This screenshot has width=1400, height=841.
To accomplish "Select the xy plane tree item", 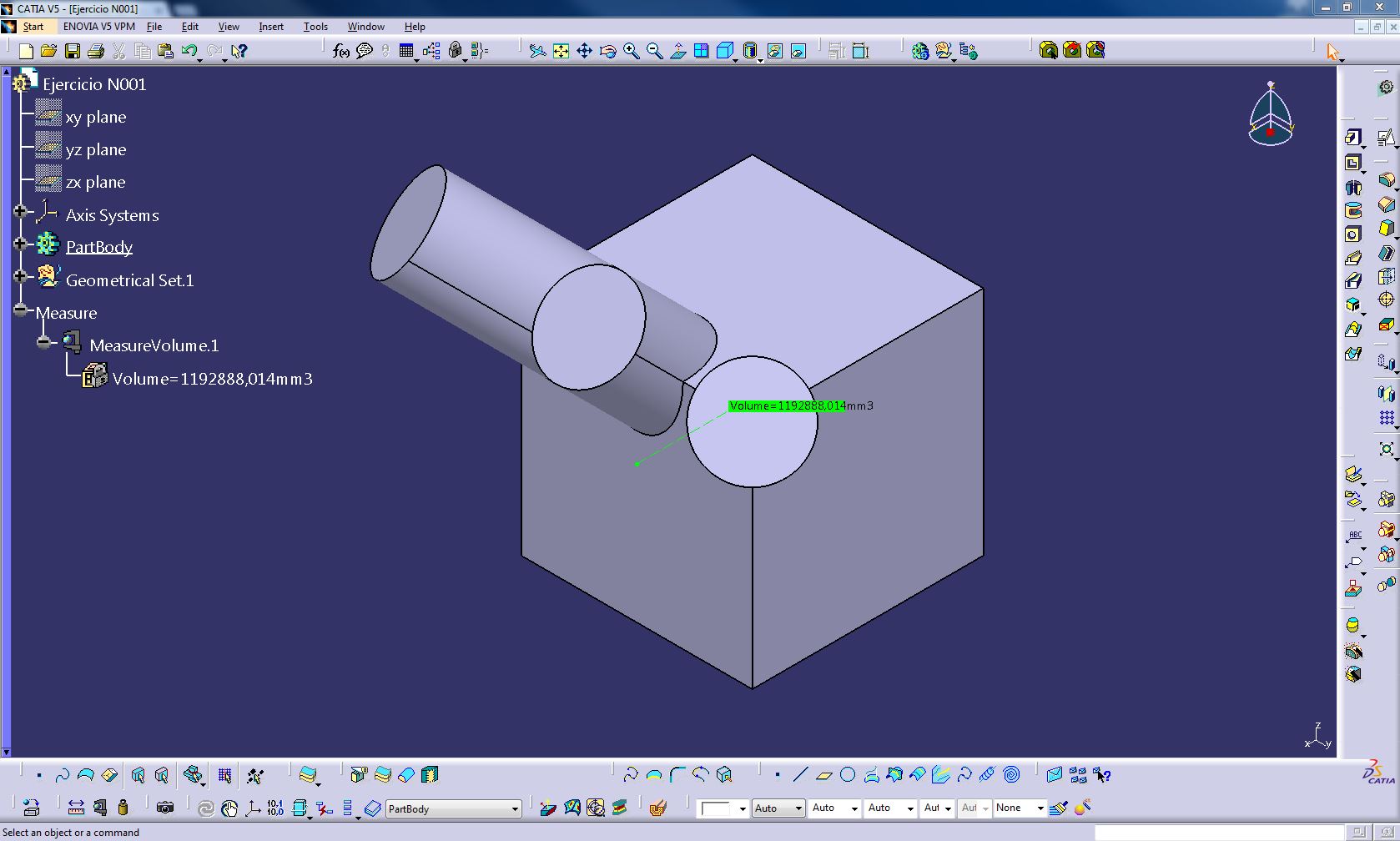I will (x=96, y=118).
